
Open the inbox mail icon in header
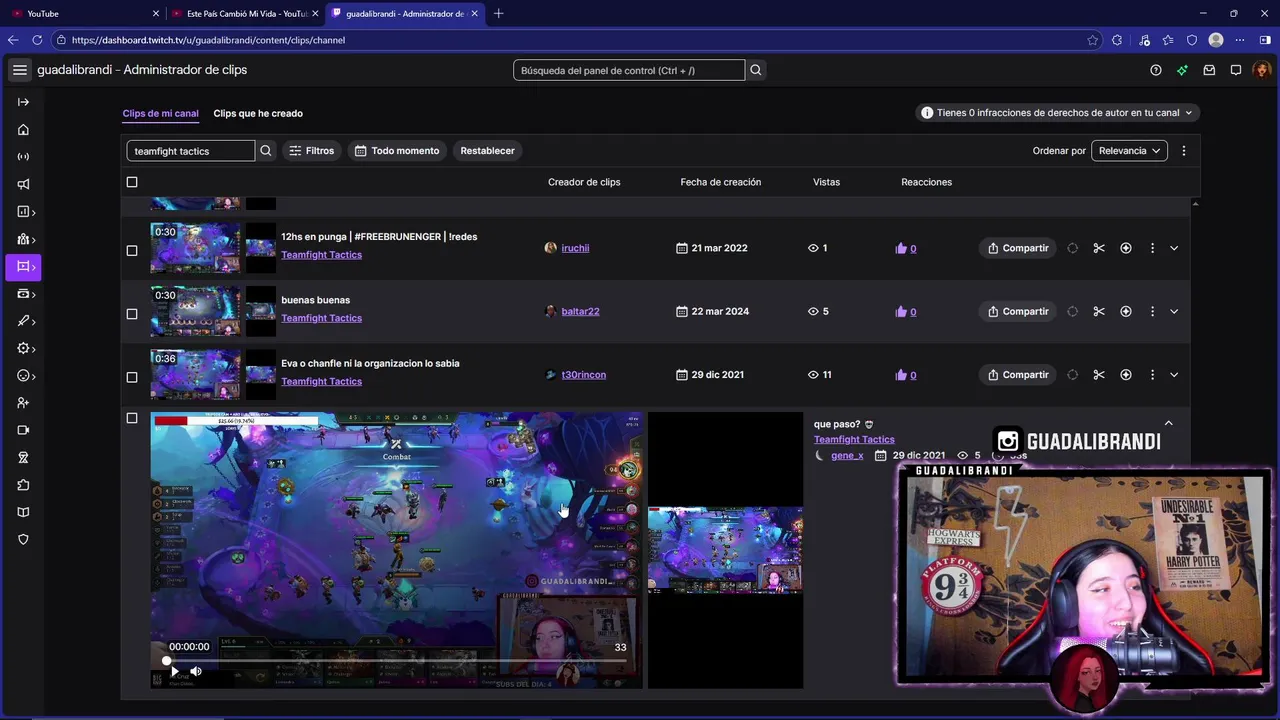[1209, 70]
